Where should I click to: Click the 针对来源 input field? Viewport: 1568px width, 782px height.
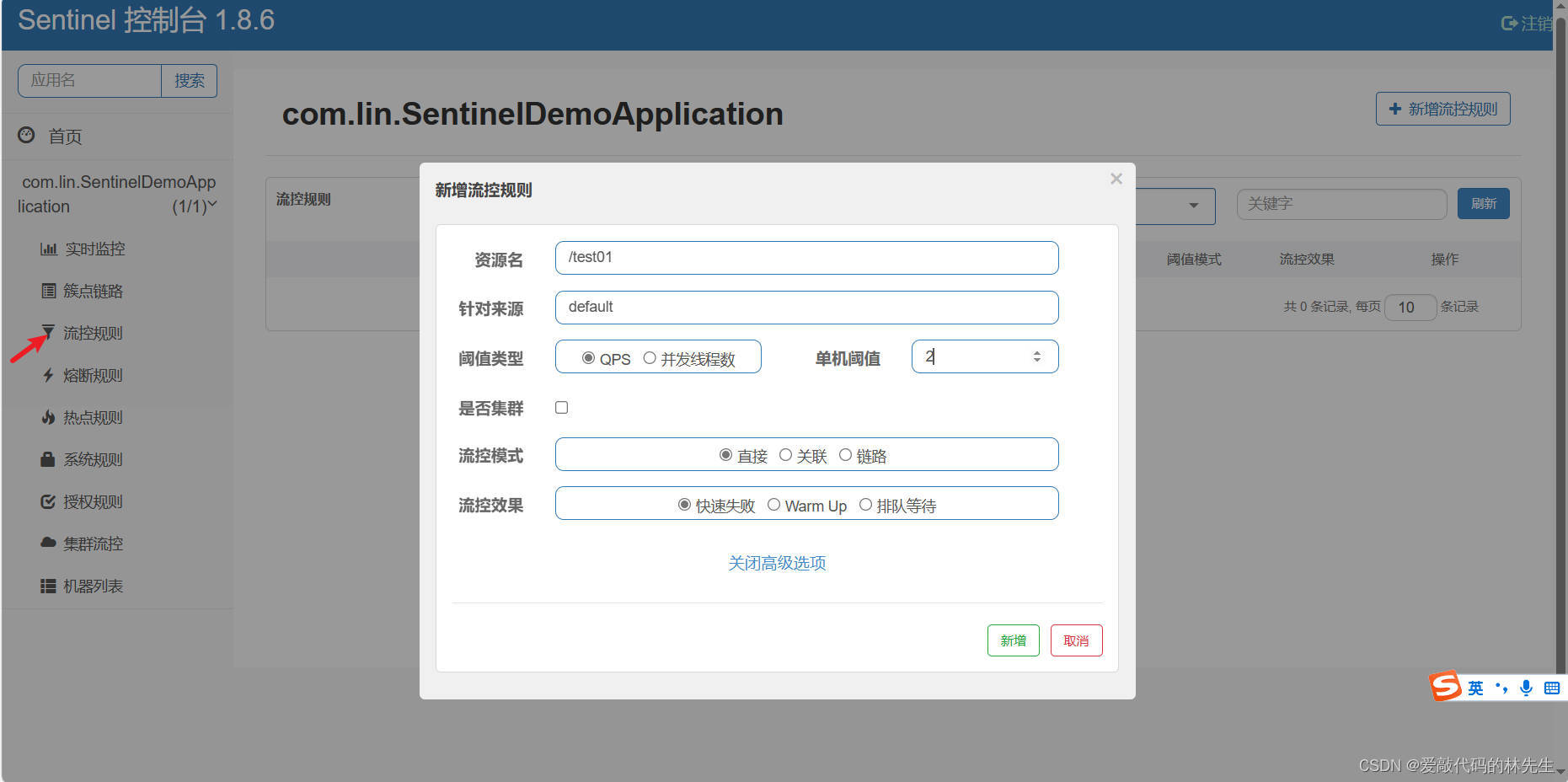pyautogui.click(x=806, y=308)
